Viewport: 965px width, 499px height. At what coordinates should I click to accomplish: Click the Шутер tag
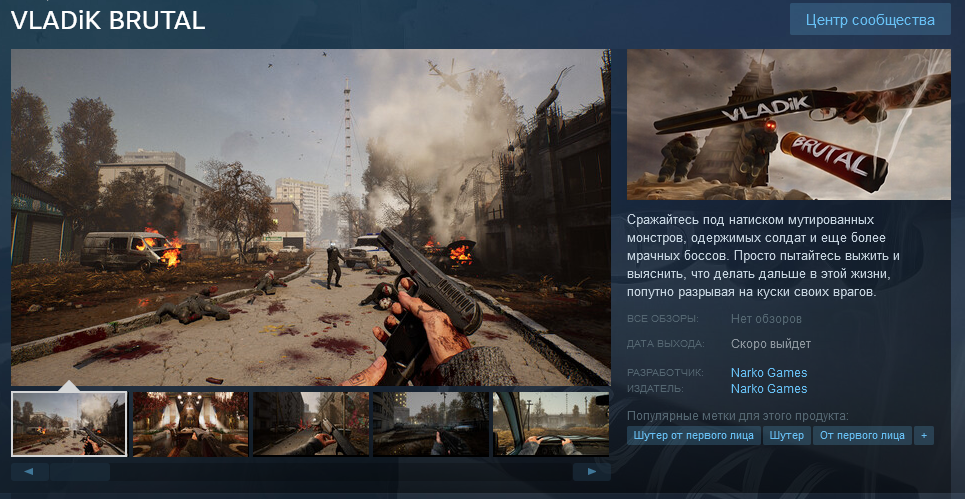787,436
